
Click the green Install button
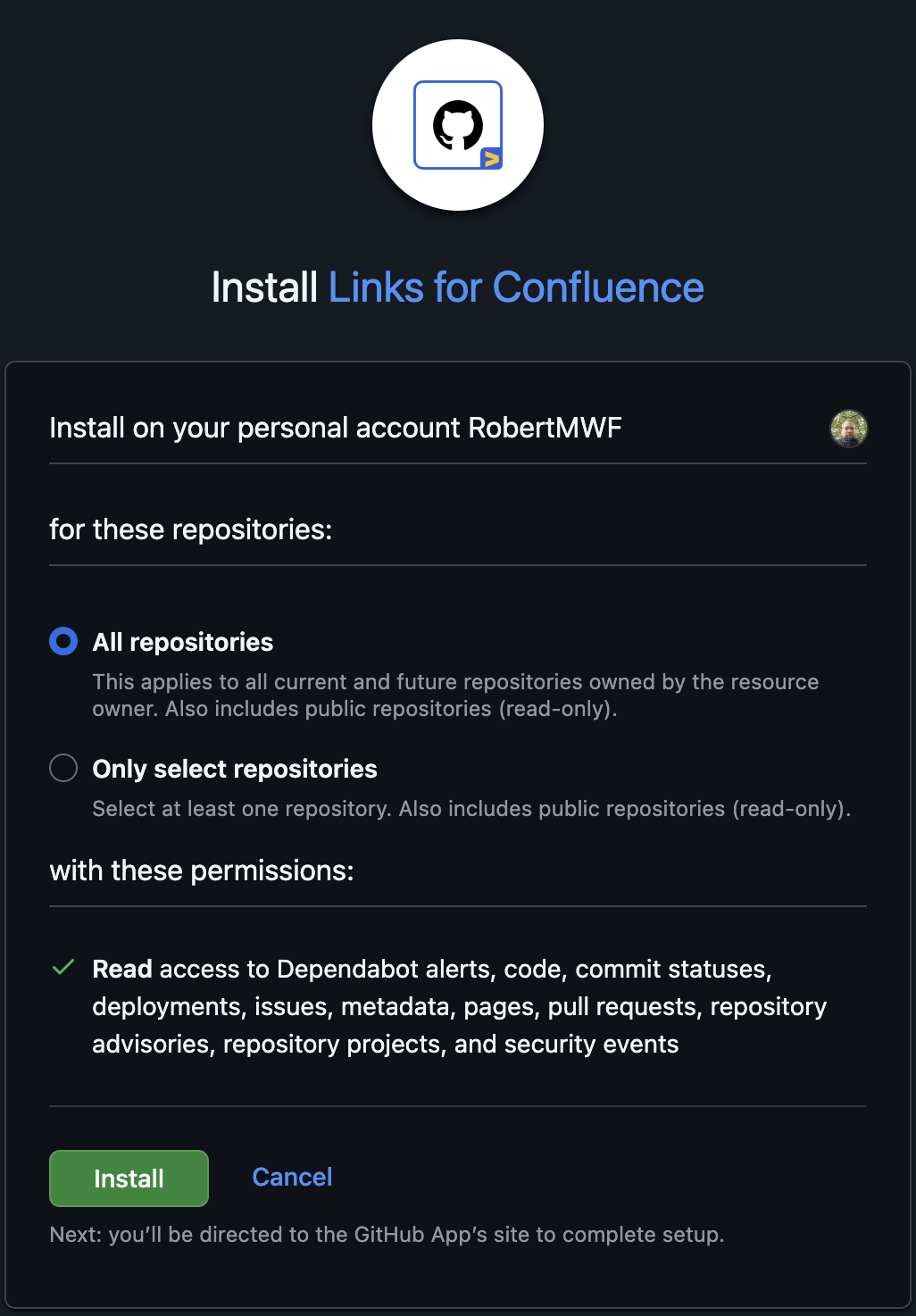[129, 1179]
